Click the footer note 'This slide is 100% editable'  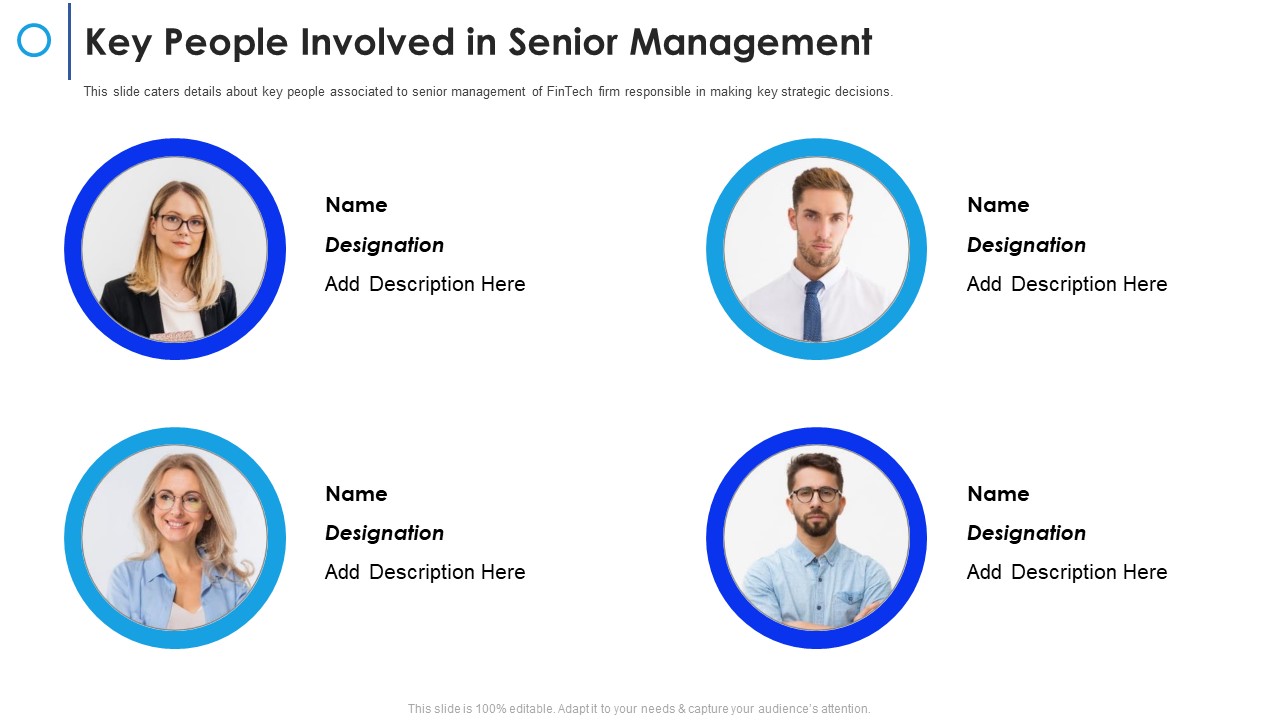pos(639,709)
